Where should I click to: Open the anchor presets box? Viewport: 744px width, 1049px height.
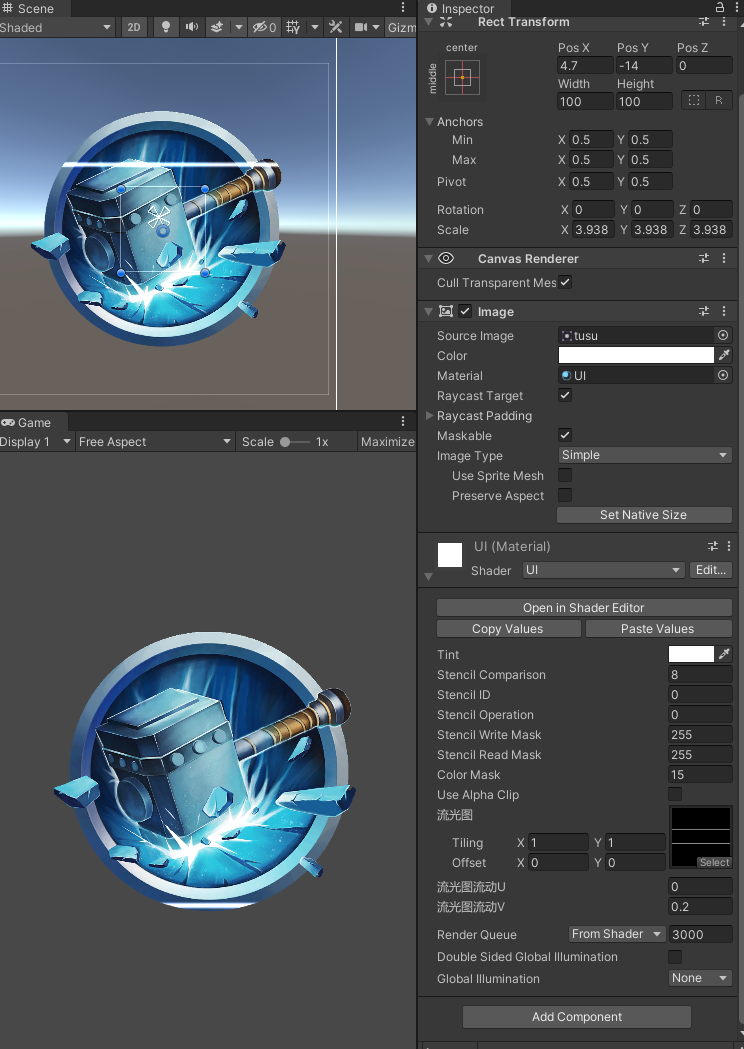point(462,77)
